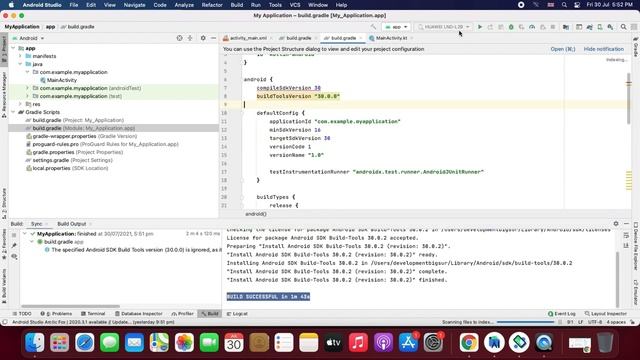640x360 pixels.
Task: Open the HUAWEI device selector dropdown
Action: pyautogui.click(x=444, y=27)
